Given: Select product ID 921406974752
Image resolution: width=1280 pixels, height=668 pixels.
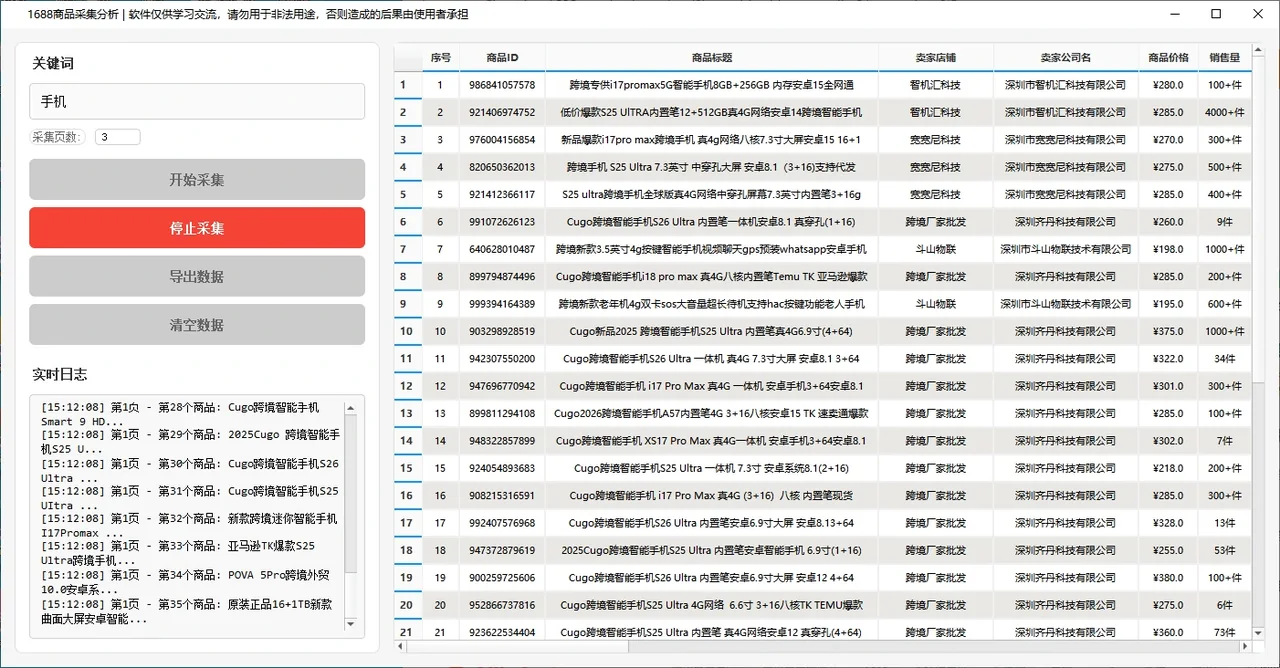Looking at the screenshot, I should click(503, 112).
